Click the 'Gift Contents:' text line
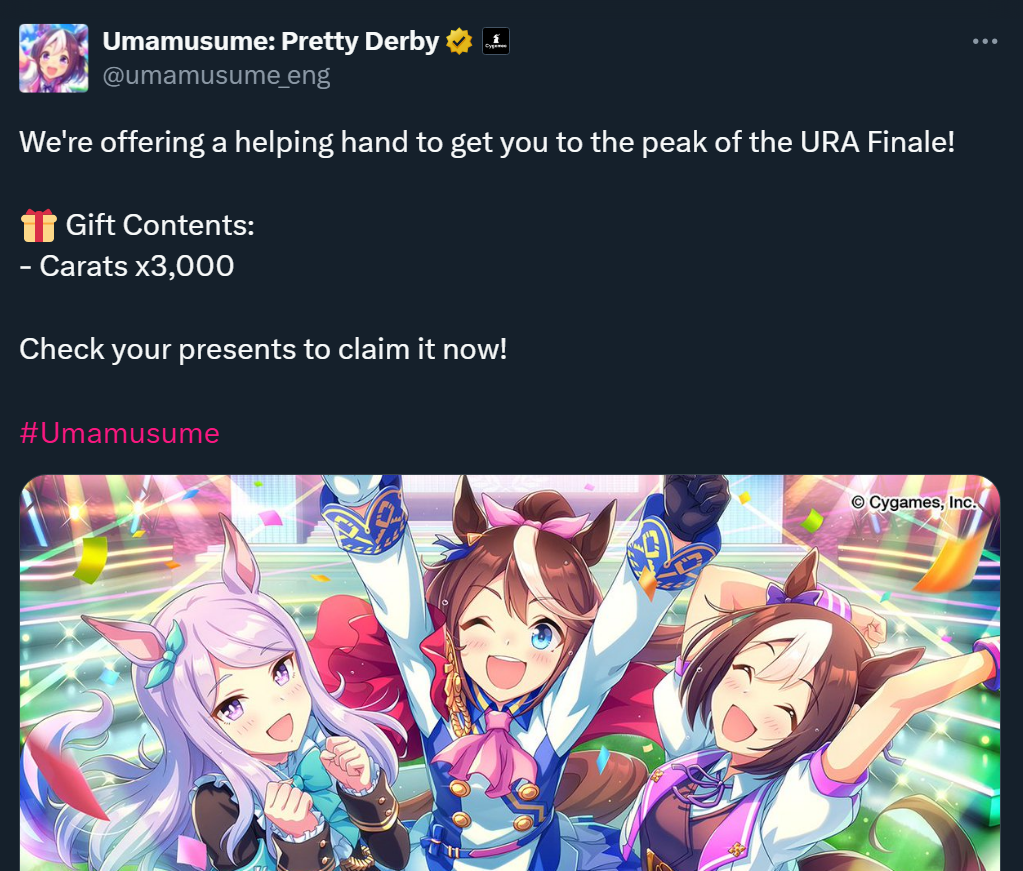The image size is (1023, 871). tap(160, 225)
